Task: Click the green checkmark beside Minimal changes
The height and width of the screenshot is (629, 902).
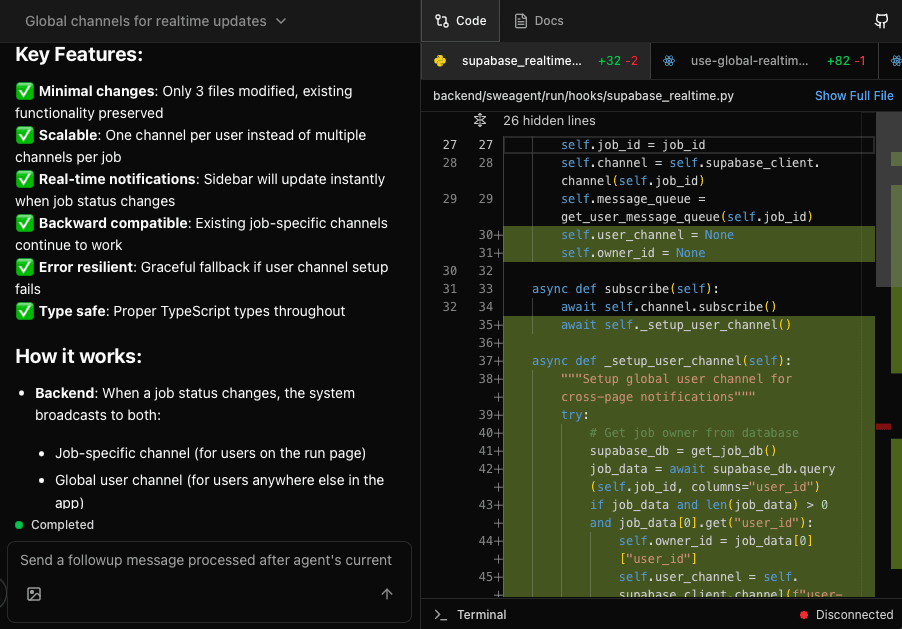Action: tap(25, 91)
